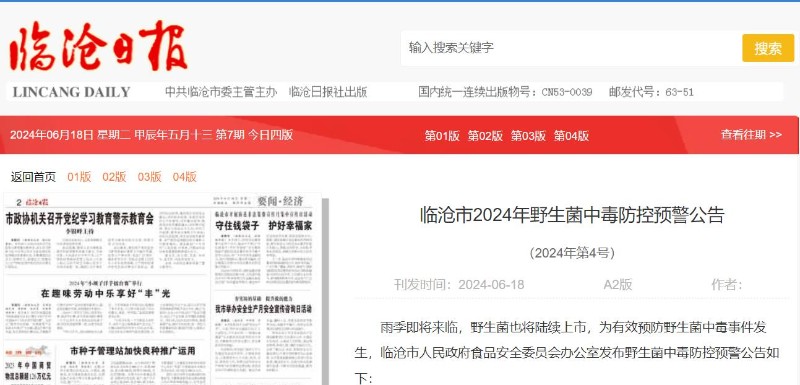Open 第04版 in the red bar
Viewport: 800px width, 385px height.
coord(571,136)
